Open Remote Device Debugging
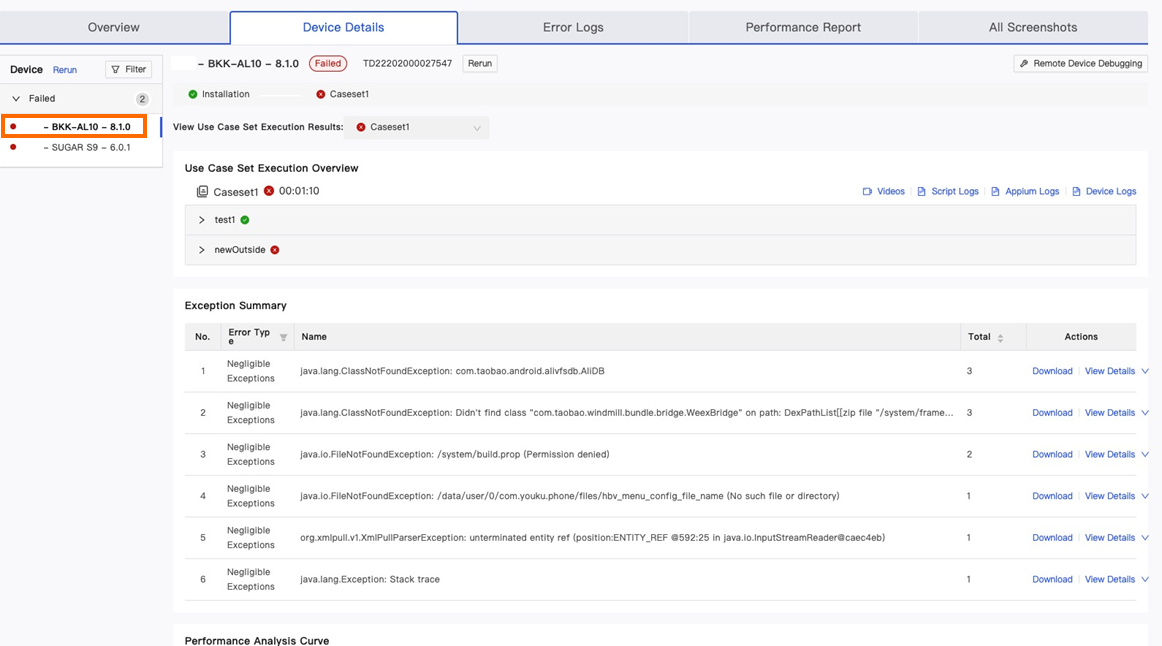The image size is (1162, 646). [1080, 64]
